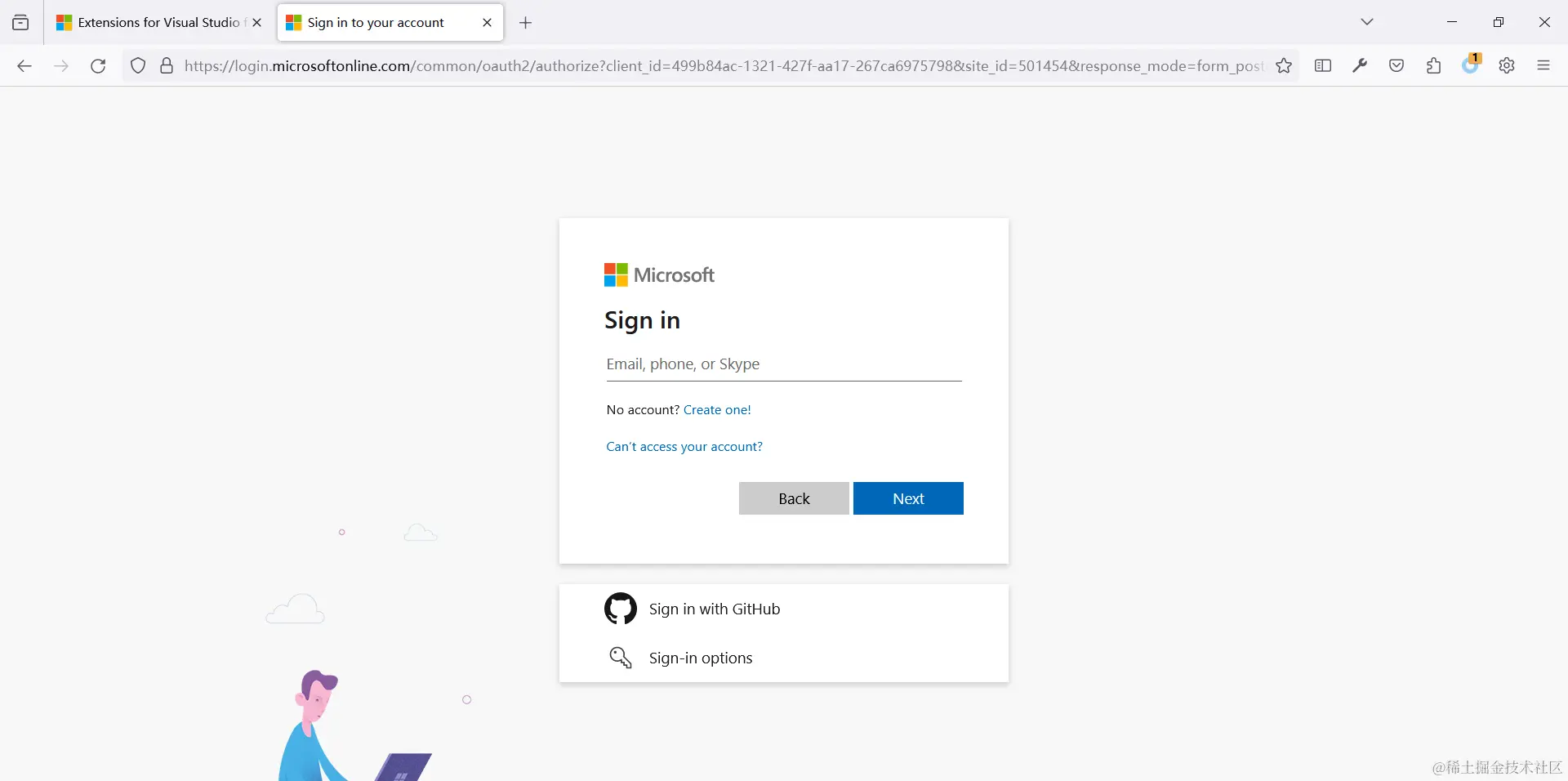Focus the Email, phone, or Skype field
The image size is (1568, 781).
coord(784,364)
